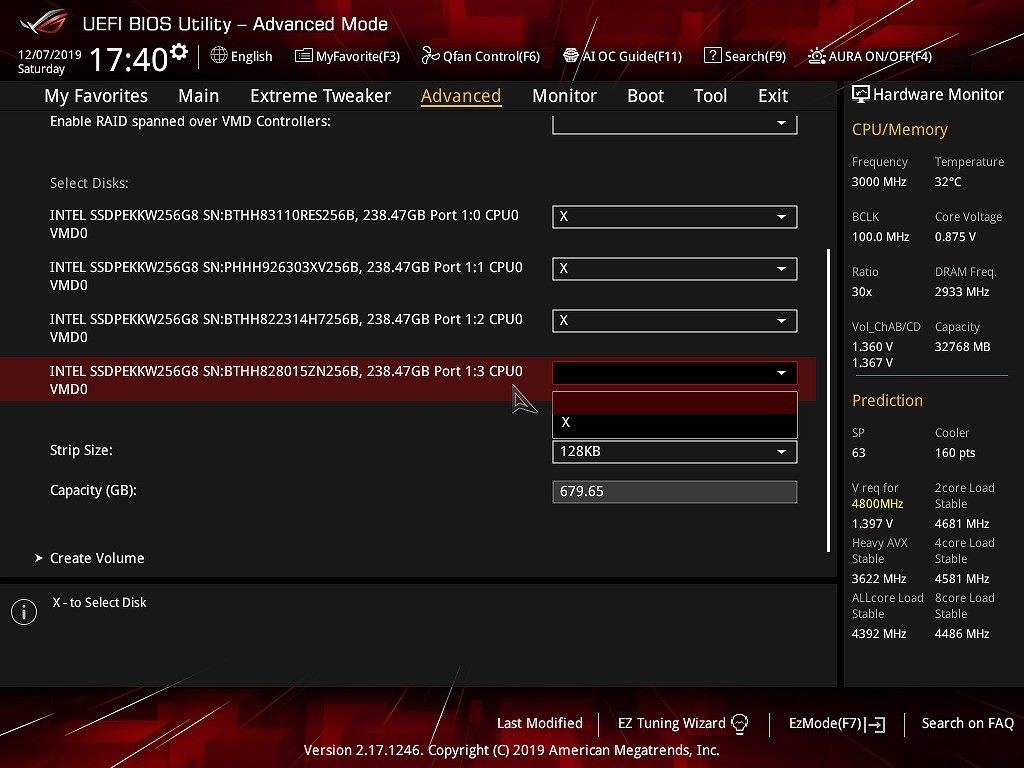Click the Capacity (GB) input field

(x=674, y=492)
